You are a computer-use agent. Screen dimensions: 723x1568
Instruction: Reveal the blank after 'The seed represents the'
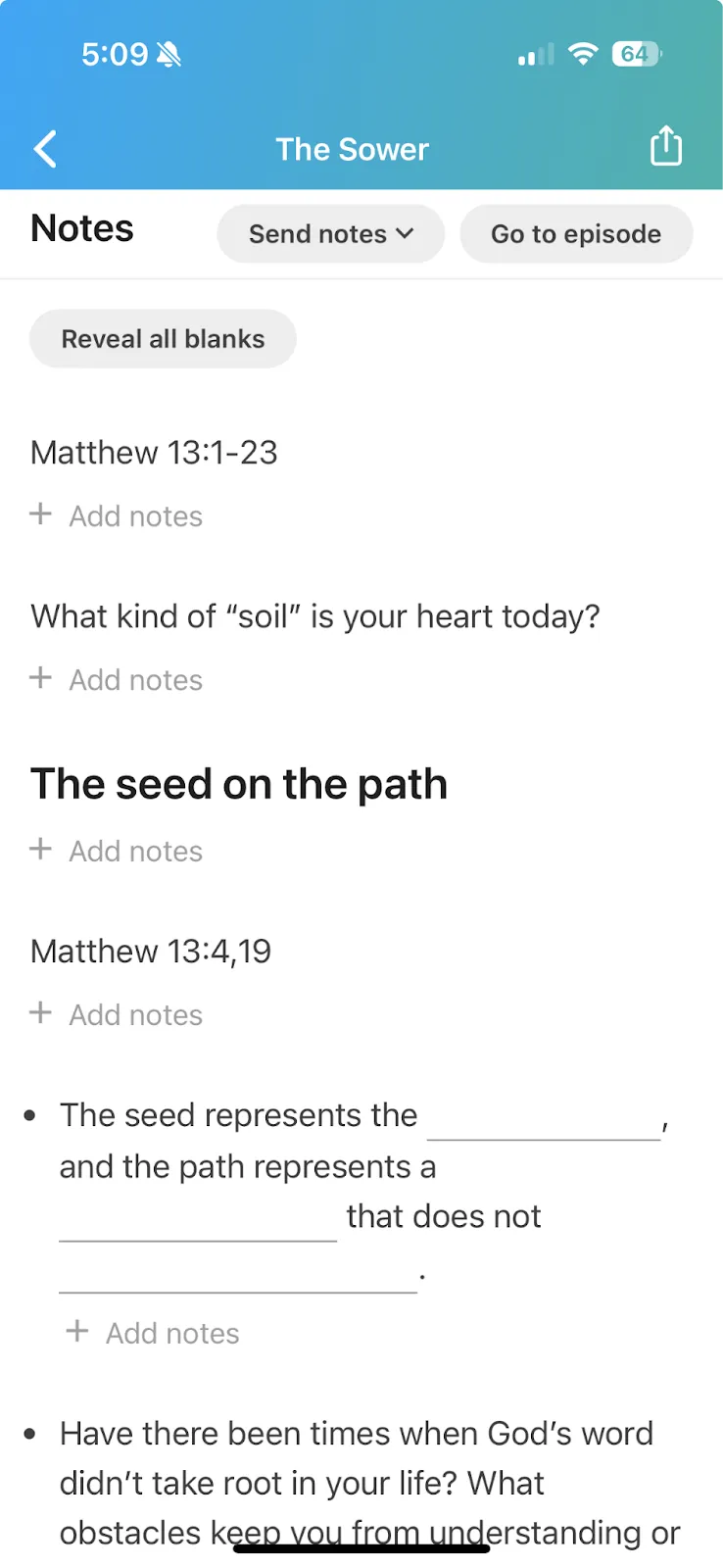(x=544, y=1122)
